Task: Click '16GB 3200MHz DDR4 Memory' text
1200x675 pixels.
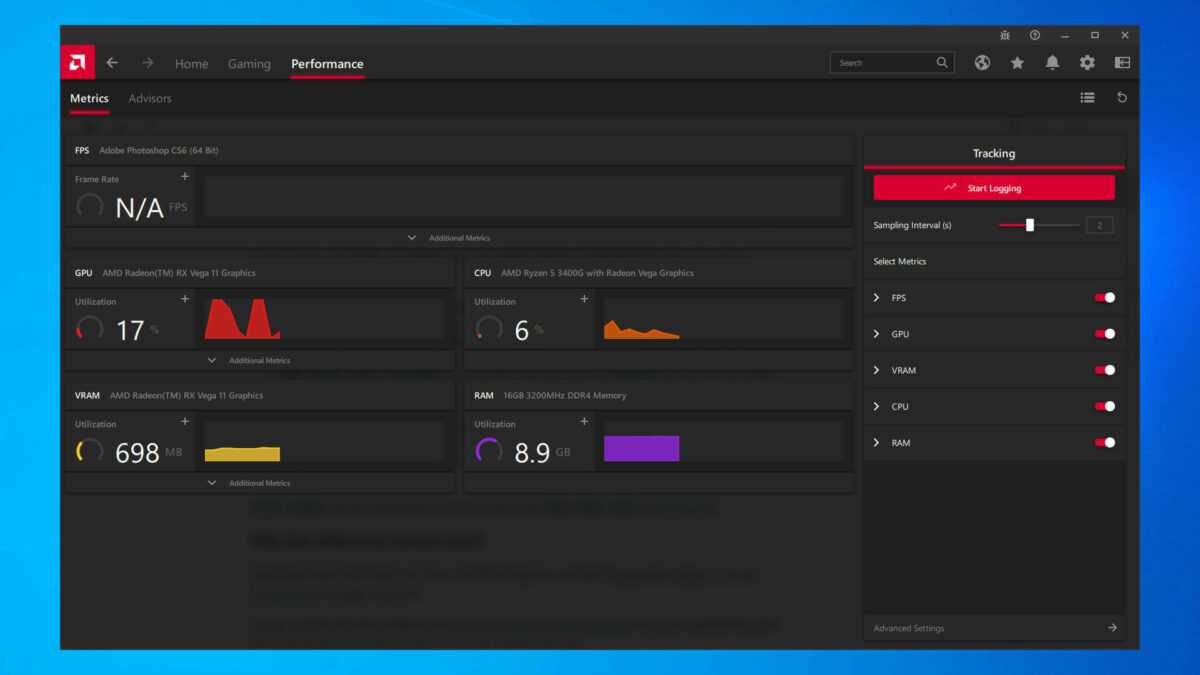Action: coord(565,396)
